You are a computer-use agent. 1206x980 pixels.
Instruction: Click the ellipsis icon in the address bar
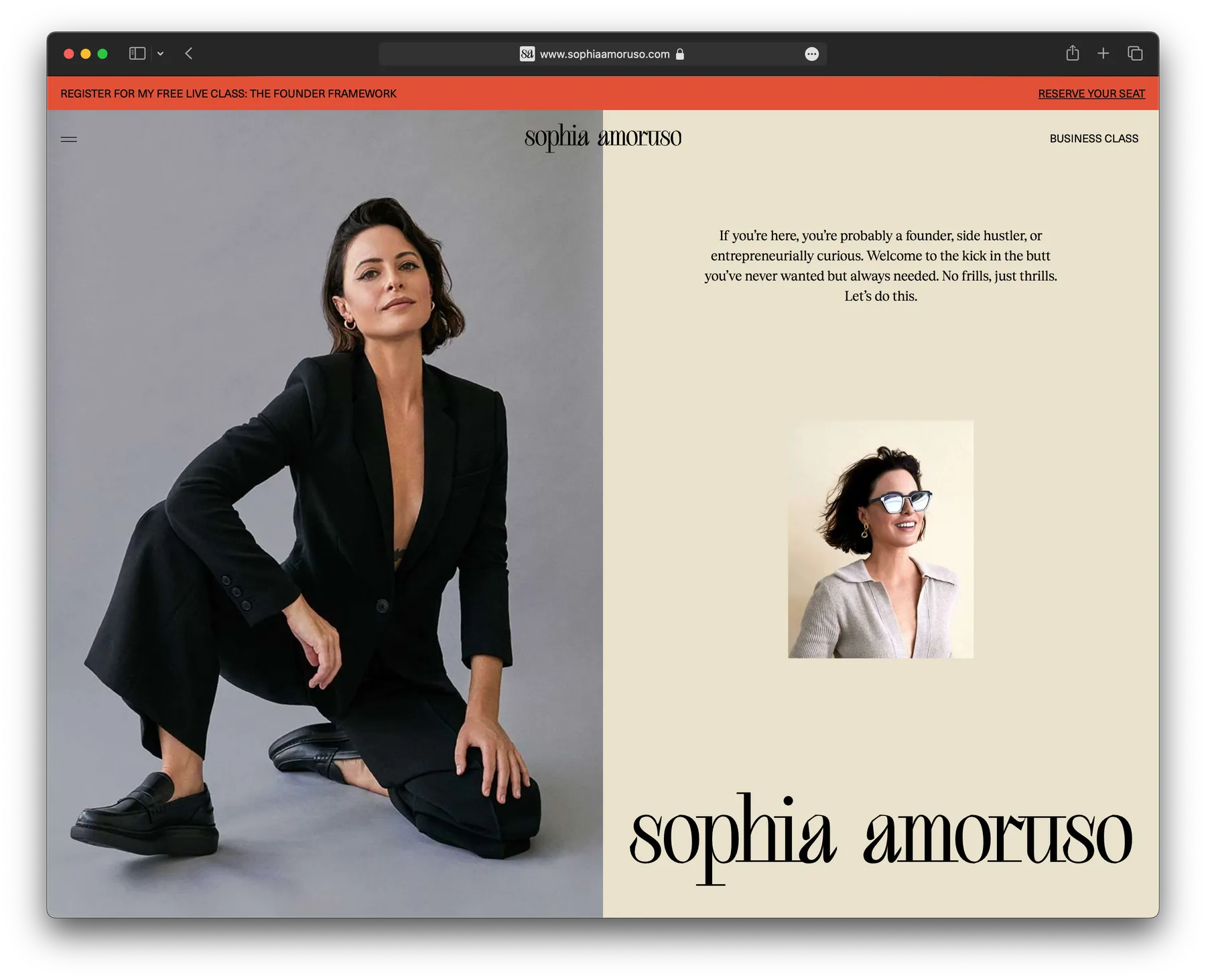click(x=811, y=54)
